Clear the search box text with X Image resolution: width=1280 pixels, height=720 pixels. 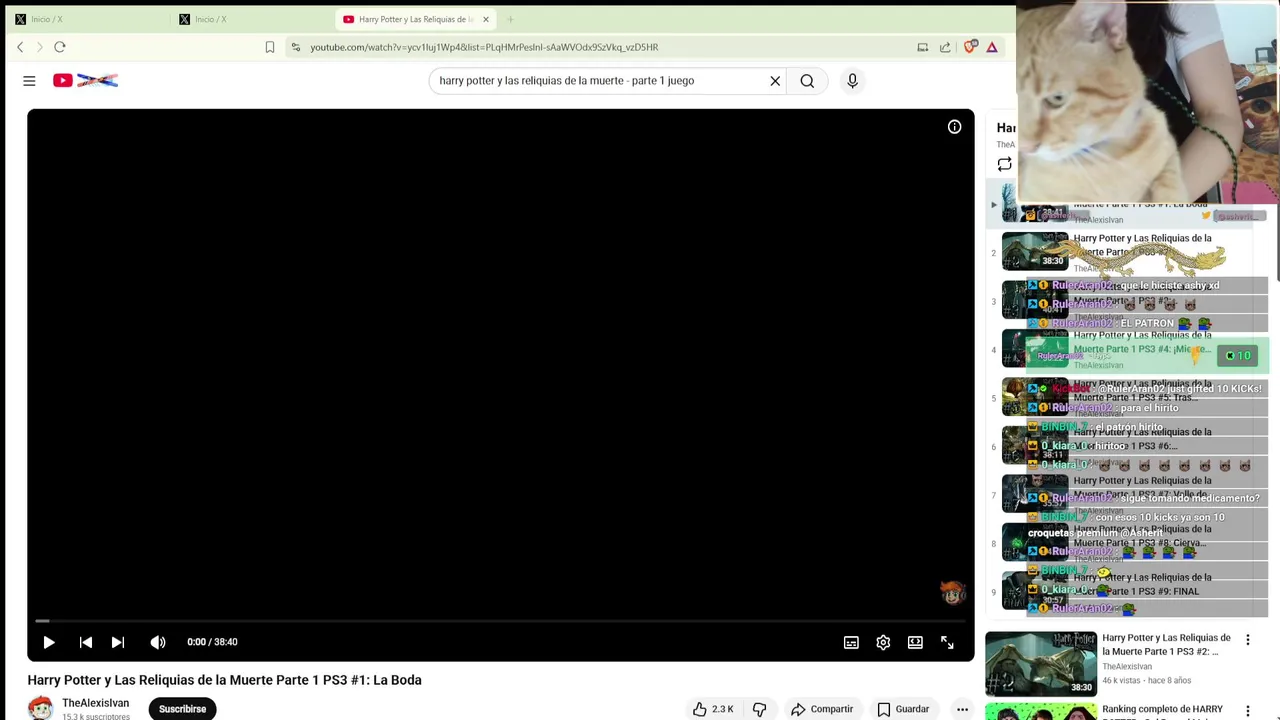[775, 81]
